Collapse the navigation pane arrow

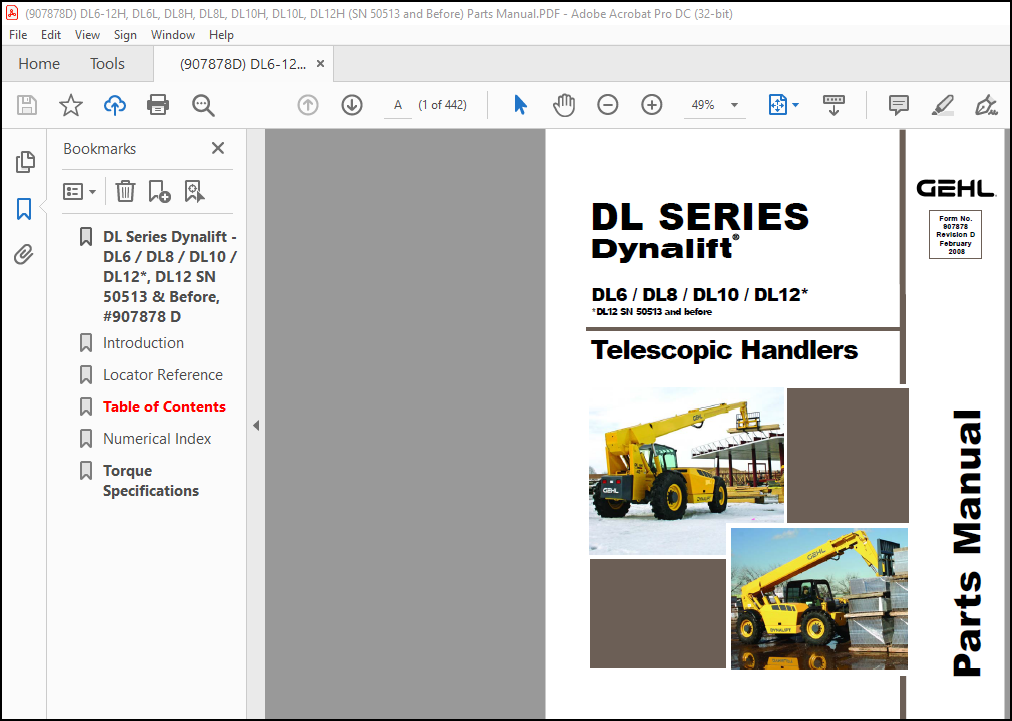click(x=256, y=425)
